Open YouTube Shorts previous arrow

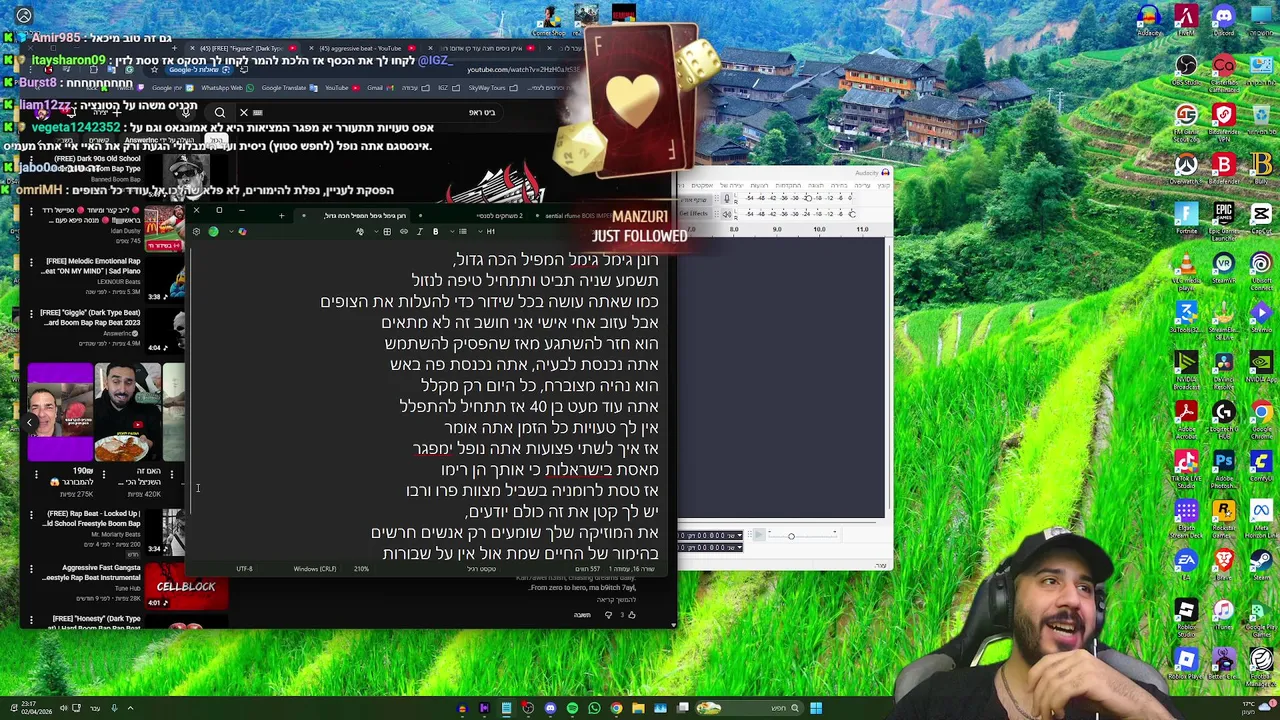click(x=29, y=423)
